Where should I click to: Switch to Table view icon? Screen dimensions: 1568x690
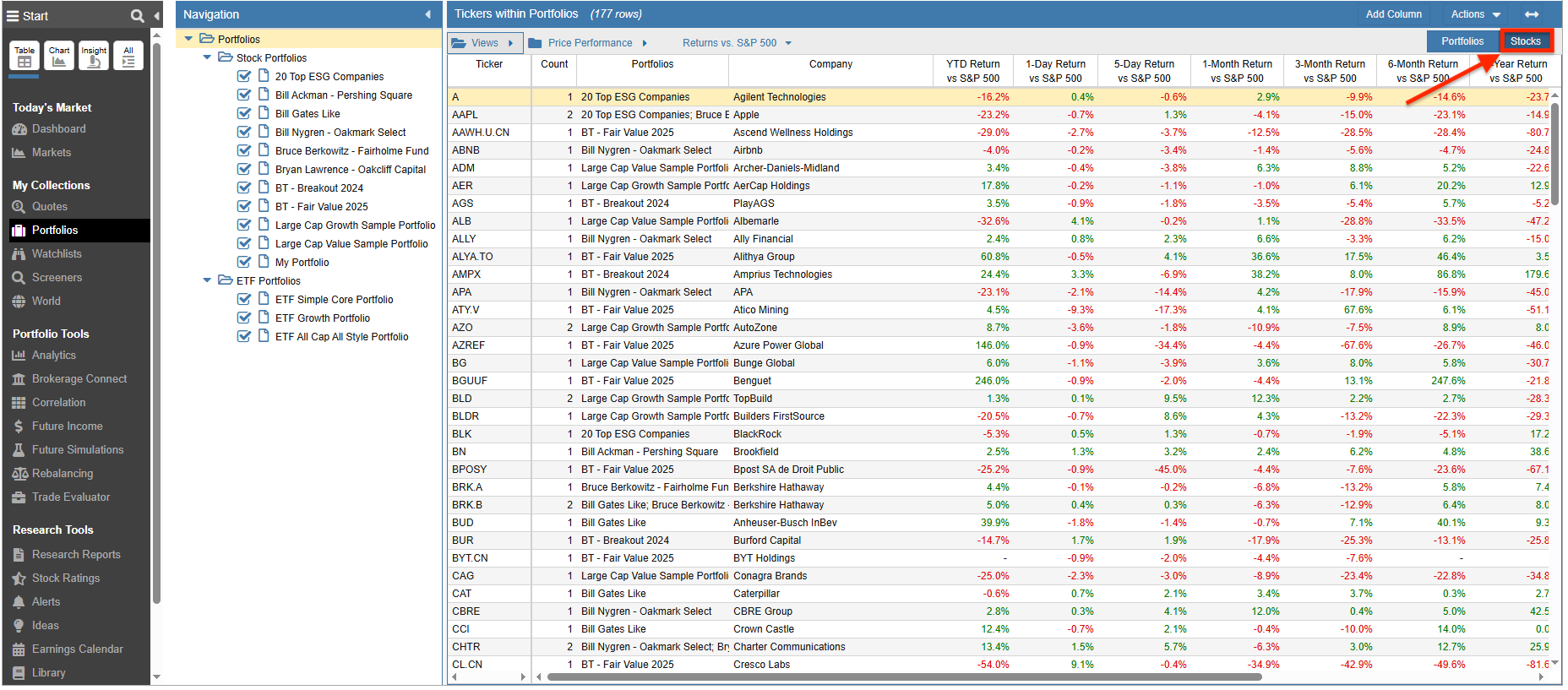(x=24, y=56)
